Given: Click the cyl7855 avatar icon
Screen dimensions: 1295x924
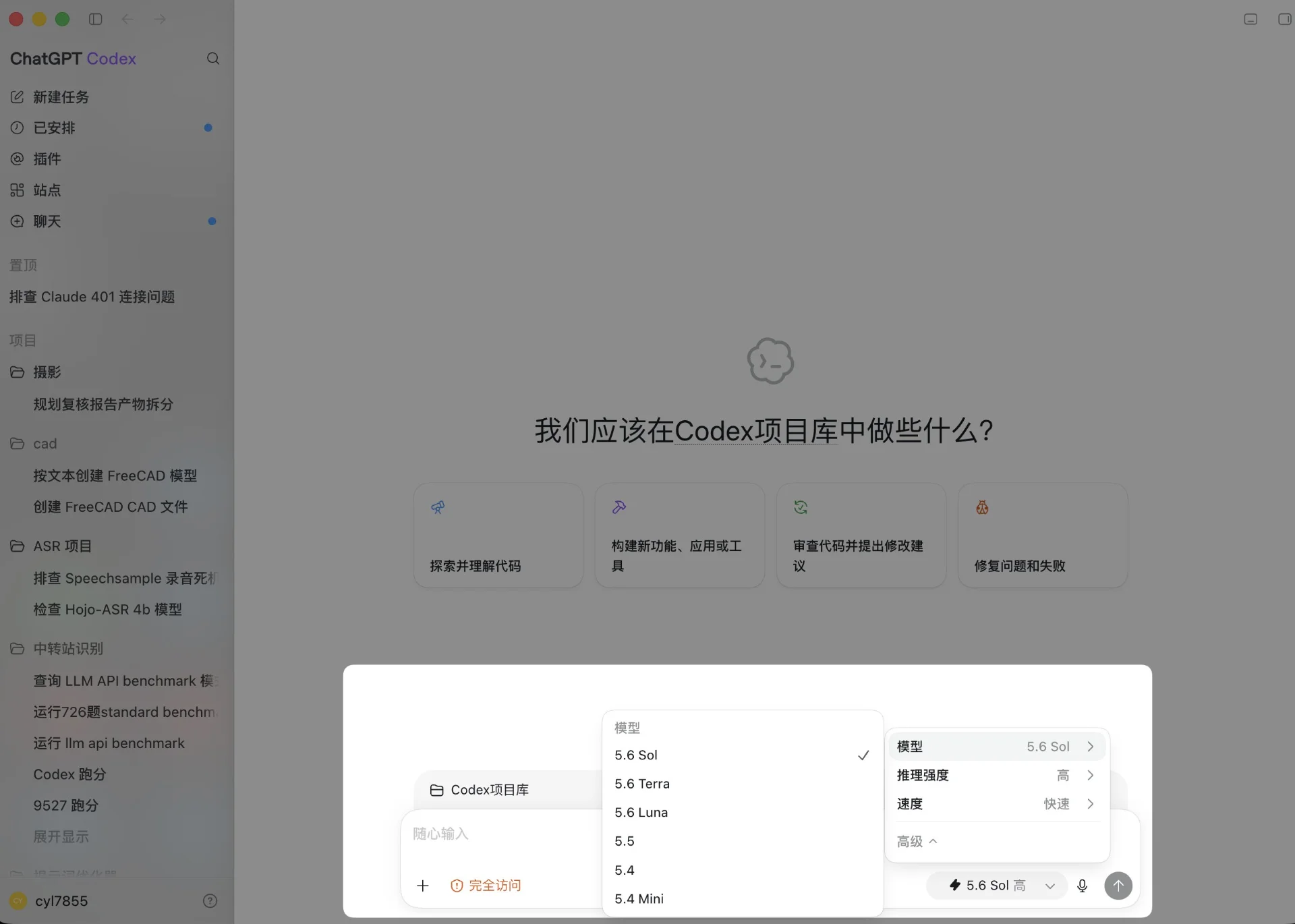Looking at the screenshot, I should (18, 901).
